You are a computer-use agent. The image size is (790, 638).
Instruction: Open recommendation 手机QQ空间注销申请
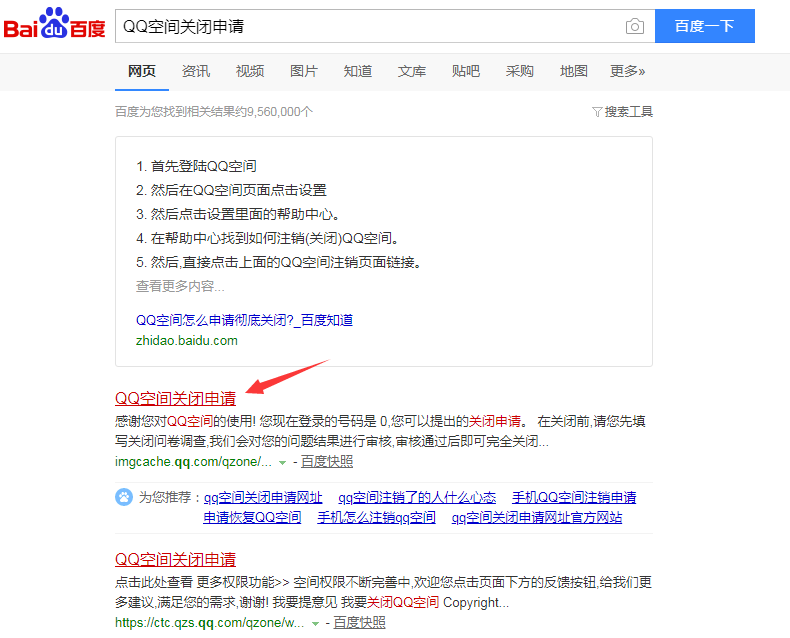pos(574,497)
